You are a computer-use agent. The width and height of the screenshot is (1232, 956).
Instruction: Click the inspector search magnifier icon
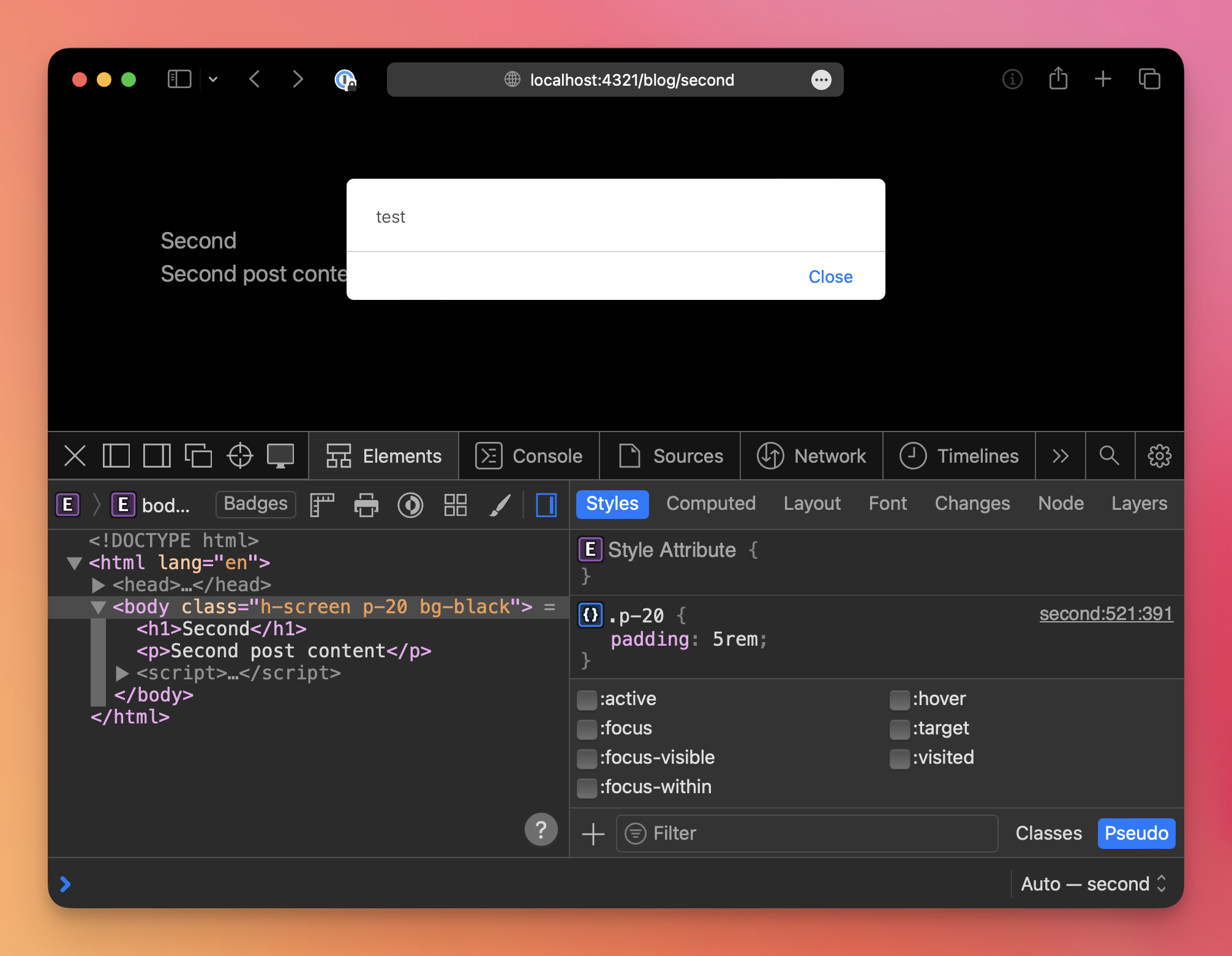[x=1109, y=456]
